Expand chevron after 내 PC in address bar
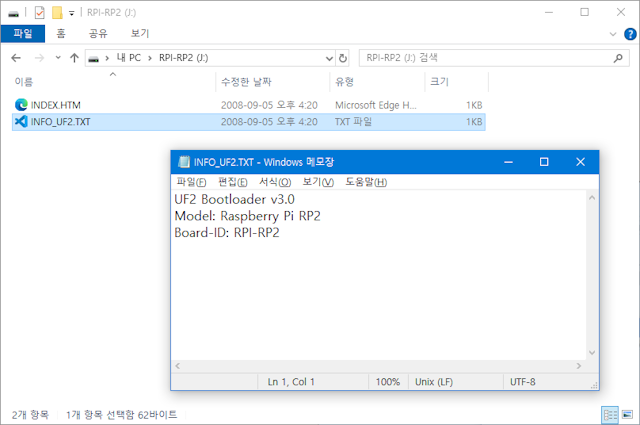640x425 pixels. (x=150, y=58)
